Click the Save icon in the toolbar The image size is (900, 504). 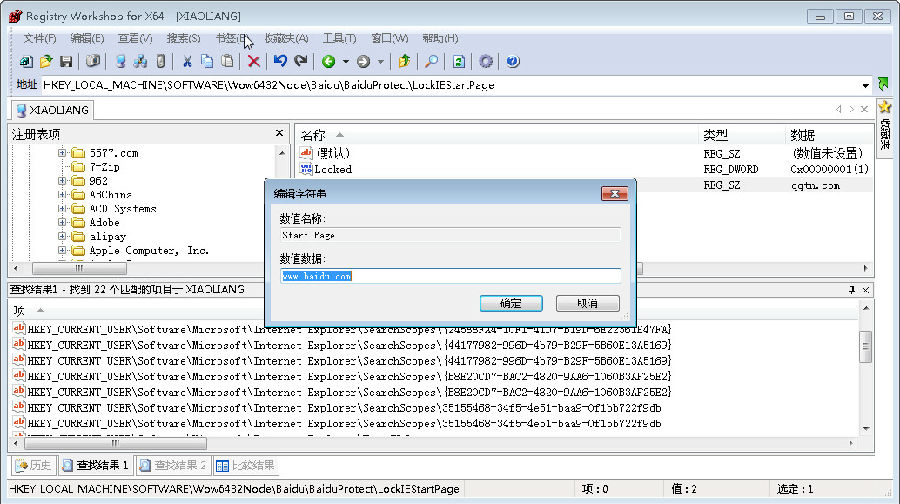(66, 61)
